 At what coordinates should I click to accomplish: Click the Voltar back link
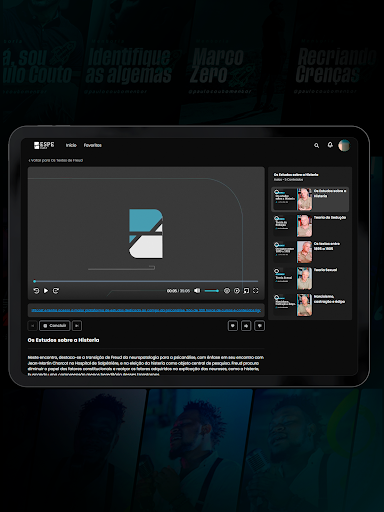point(56,160)
